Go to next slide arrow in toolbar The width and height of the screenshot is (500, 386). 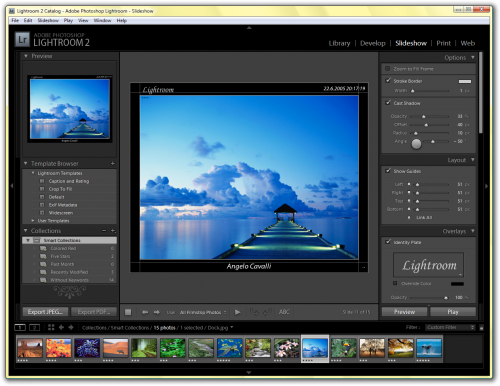[x=156, y=312]
